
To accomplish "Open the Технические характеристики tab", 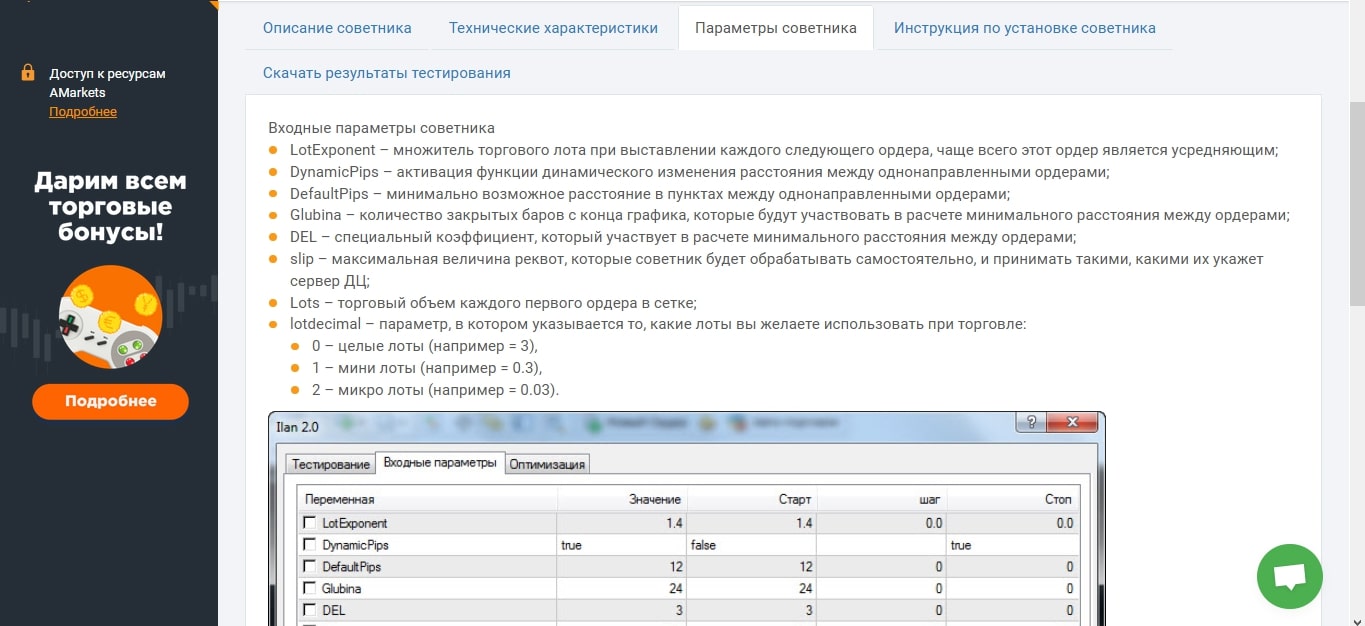I will [x=553, y=28].
